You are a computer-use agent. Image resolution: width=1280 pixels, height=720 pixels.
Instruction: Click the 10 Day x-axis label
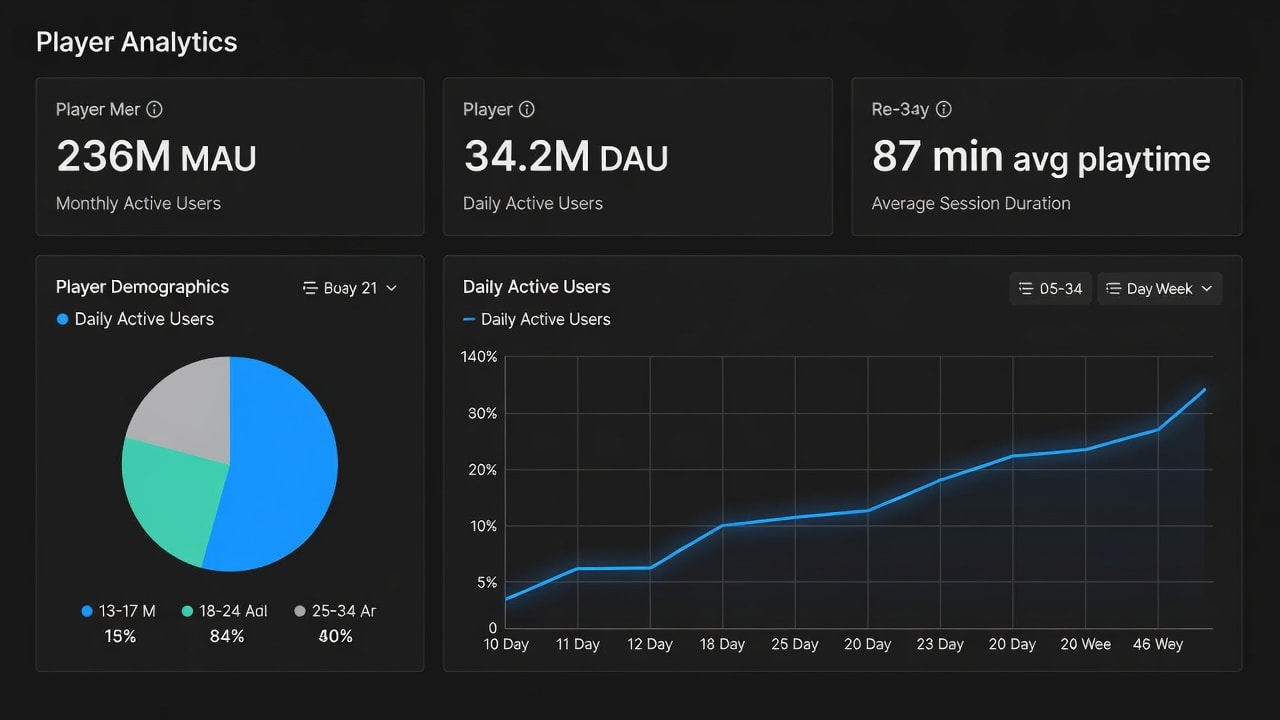click(x=506, y=644)
